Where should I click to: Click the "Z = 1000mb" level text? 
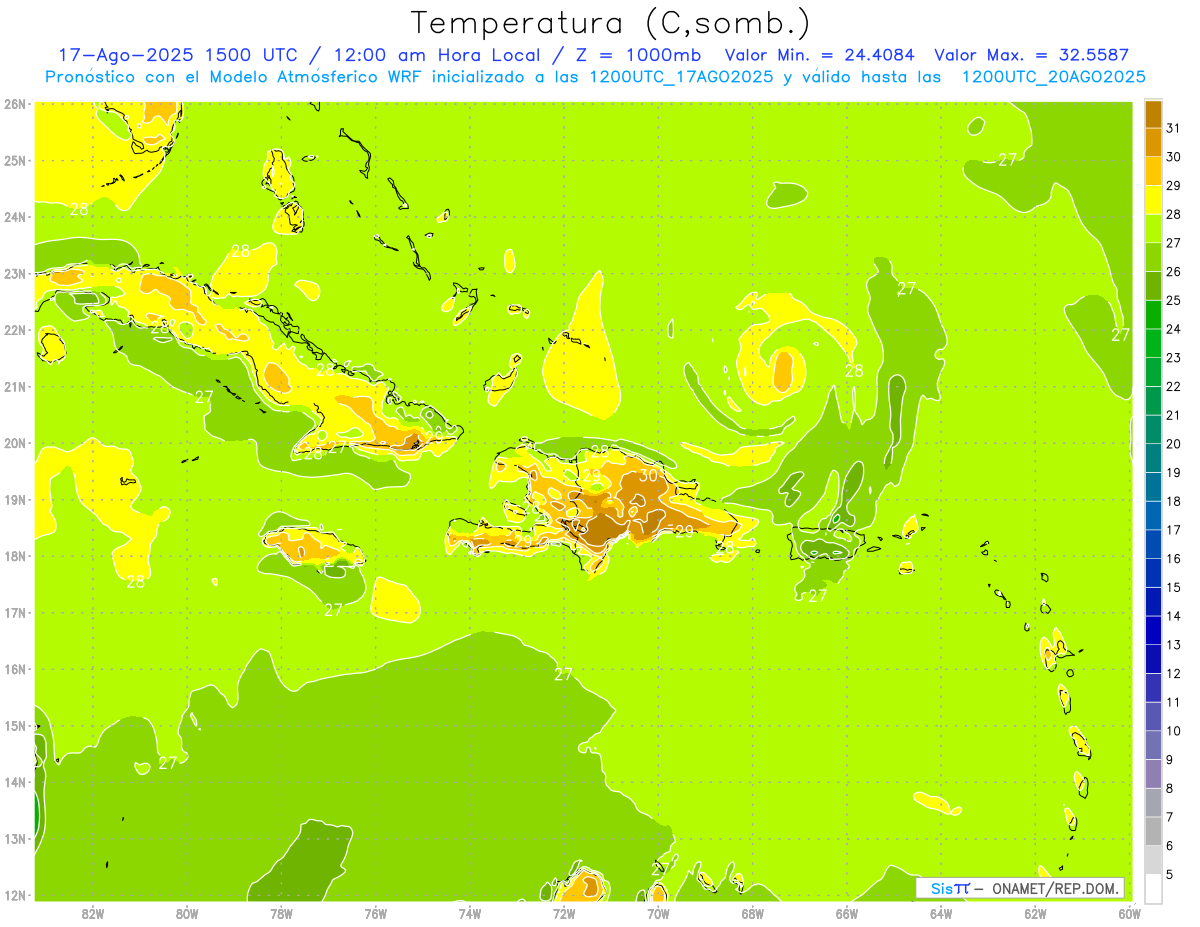coord(638,55)
